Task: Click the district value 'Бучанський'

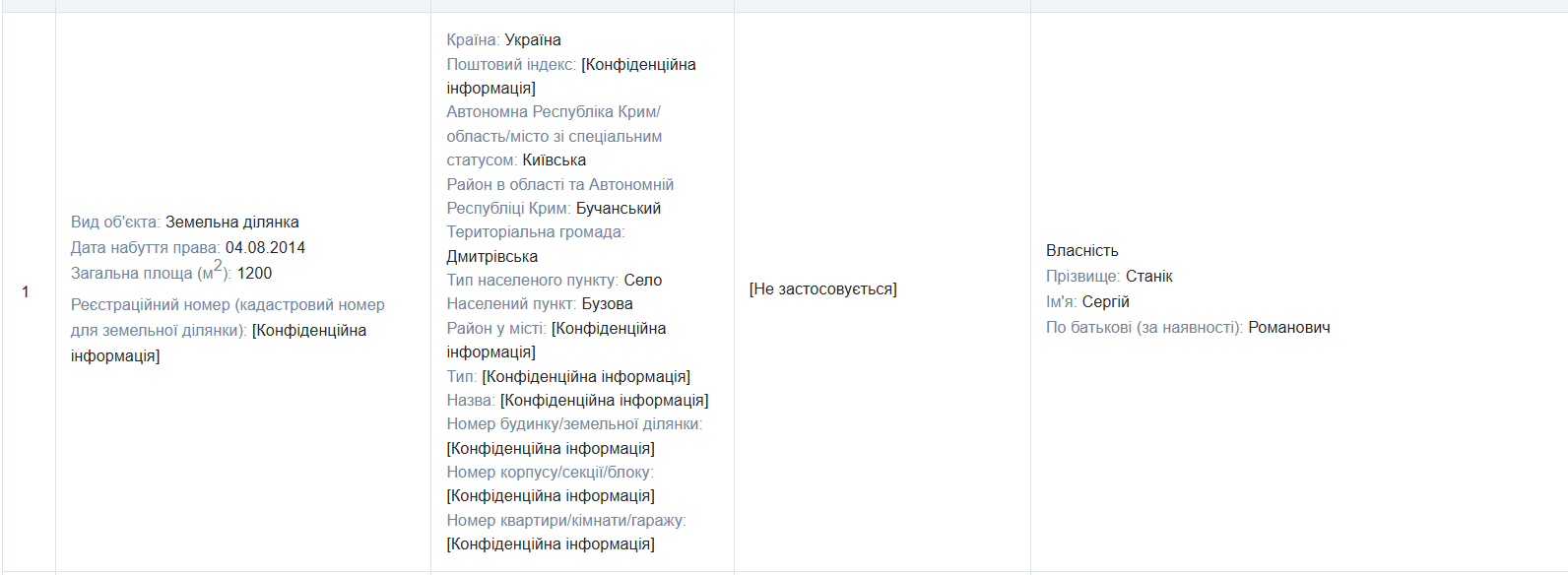Action: [619, 209]
